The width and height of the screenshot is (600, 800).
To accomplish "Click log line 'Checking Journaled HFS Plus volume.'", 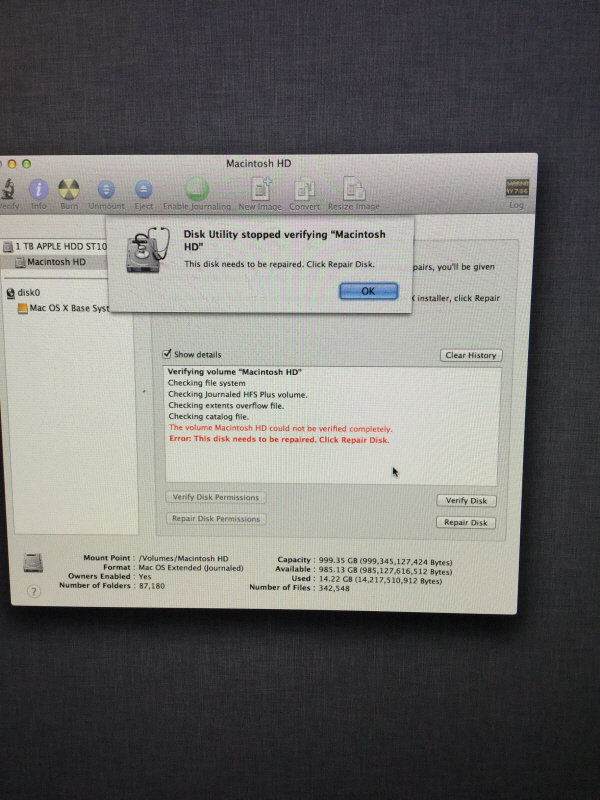I will coord(238,394).
